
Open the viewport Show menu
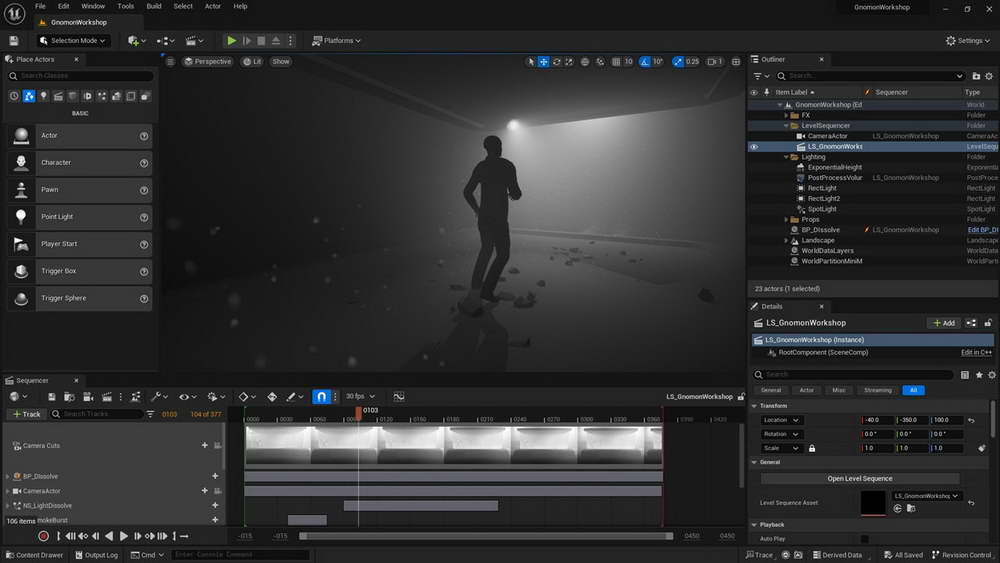pyautogui.click(x=281, y=61)
